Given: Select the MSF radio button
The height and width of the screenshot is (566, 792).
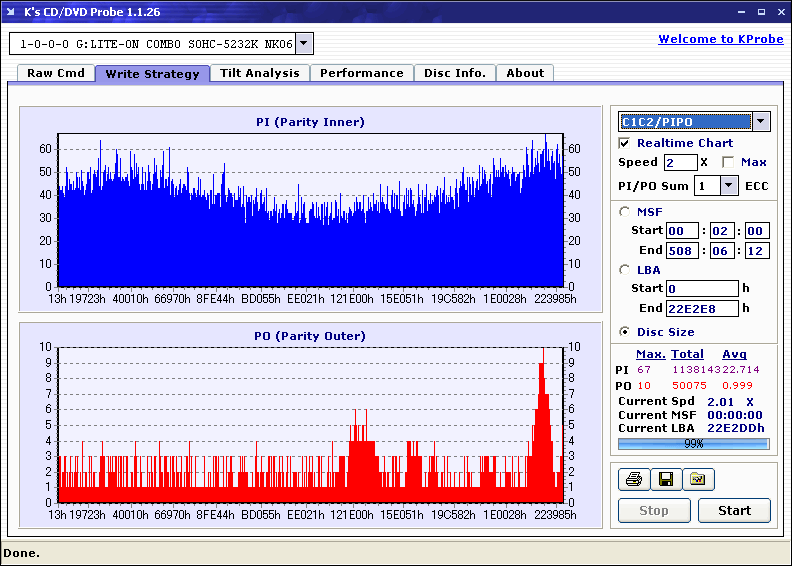Looking at the screenshot, I should coord(625,211).
